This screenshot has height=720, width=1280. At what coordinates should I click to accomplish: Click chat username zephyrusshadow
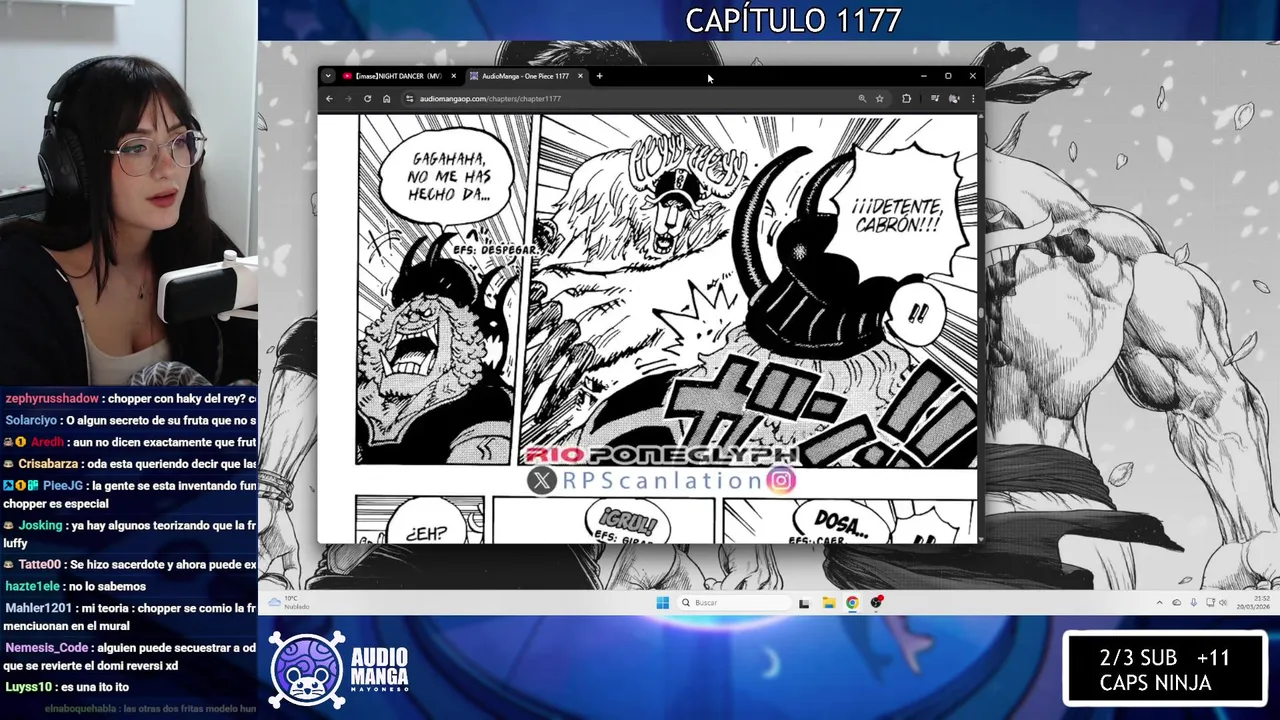point(52,399)
